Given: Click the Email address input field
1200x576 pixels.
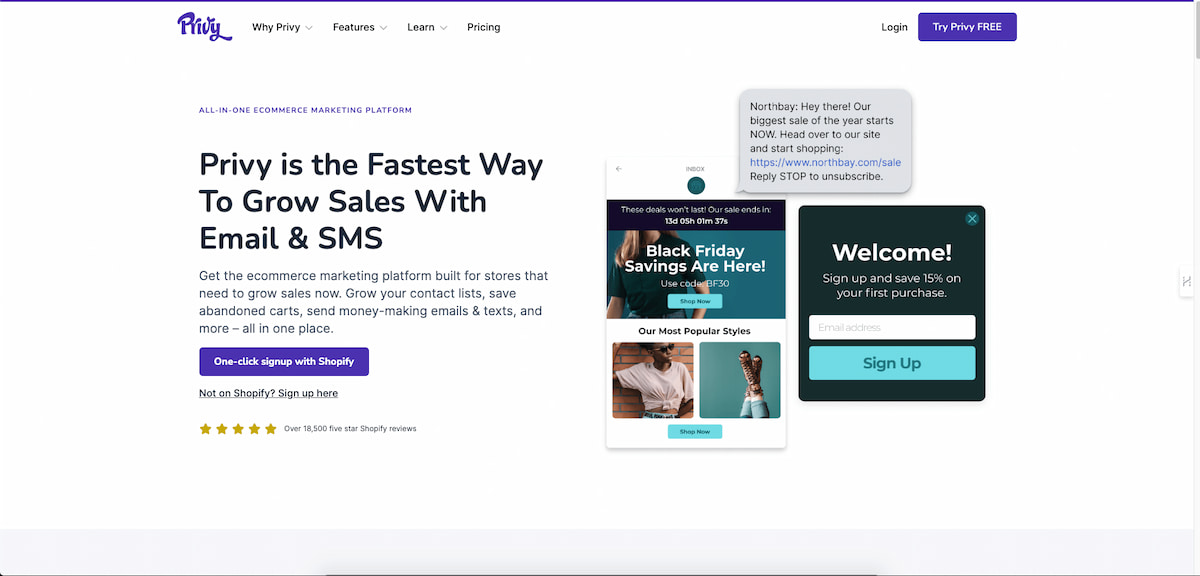Looking at the screenshot, I should (x=892, y=327).
